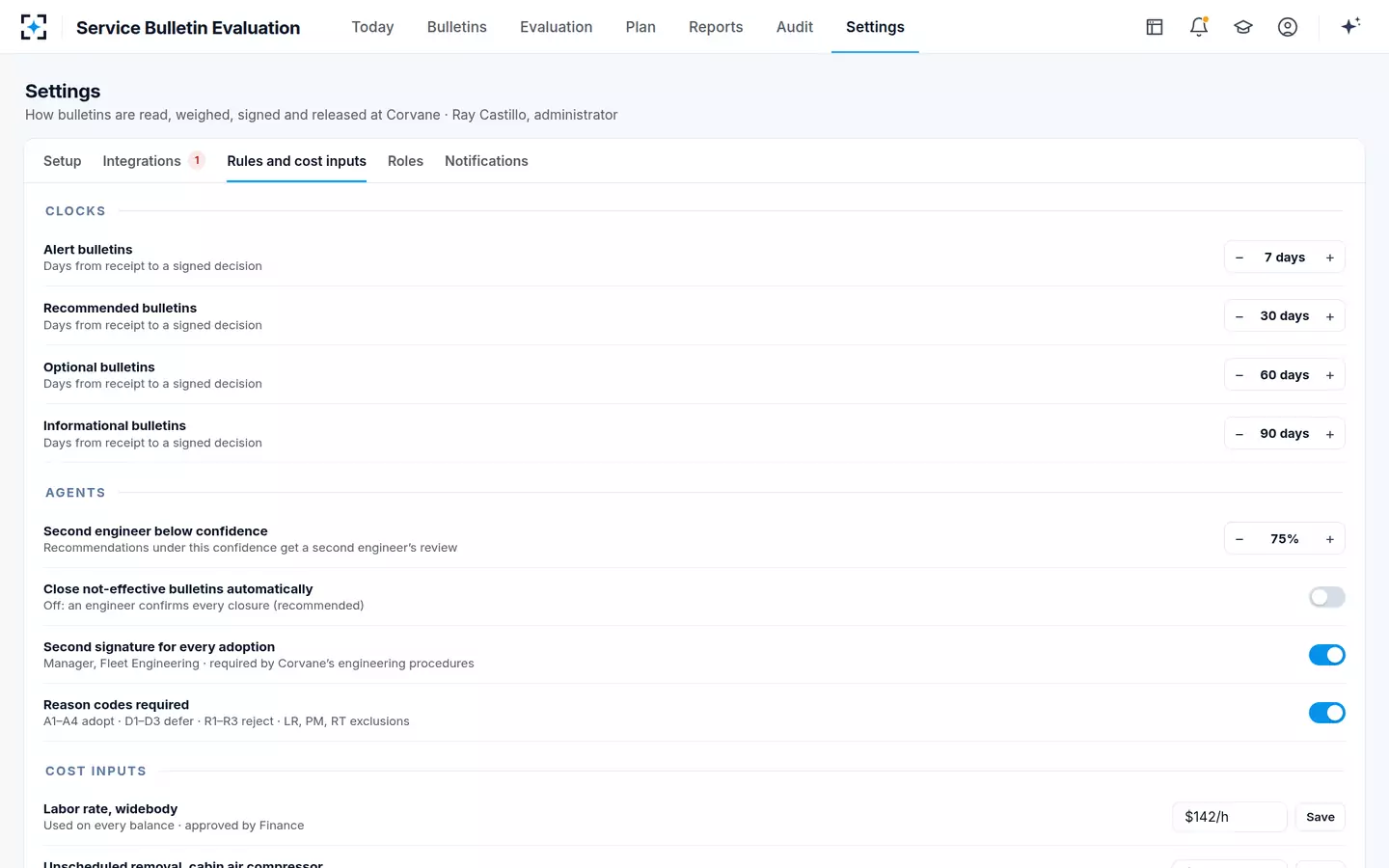Open the Reports menu
Screen dimensions: 1389x868
click(x=716, y=27)
